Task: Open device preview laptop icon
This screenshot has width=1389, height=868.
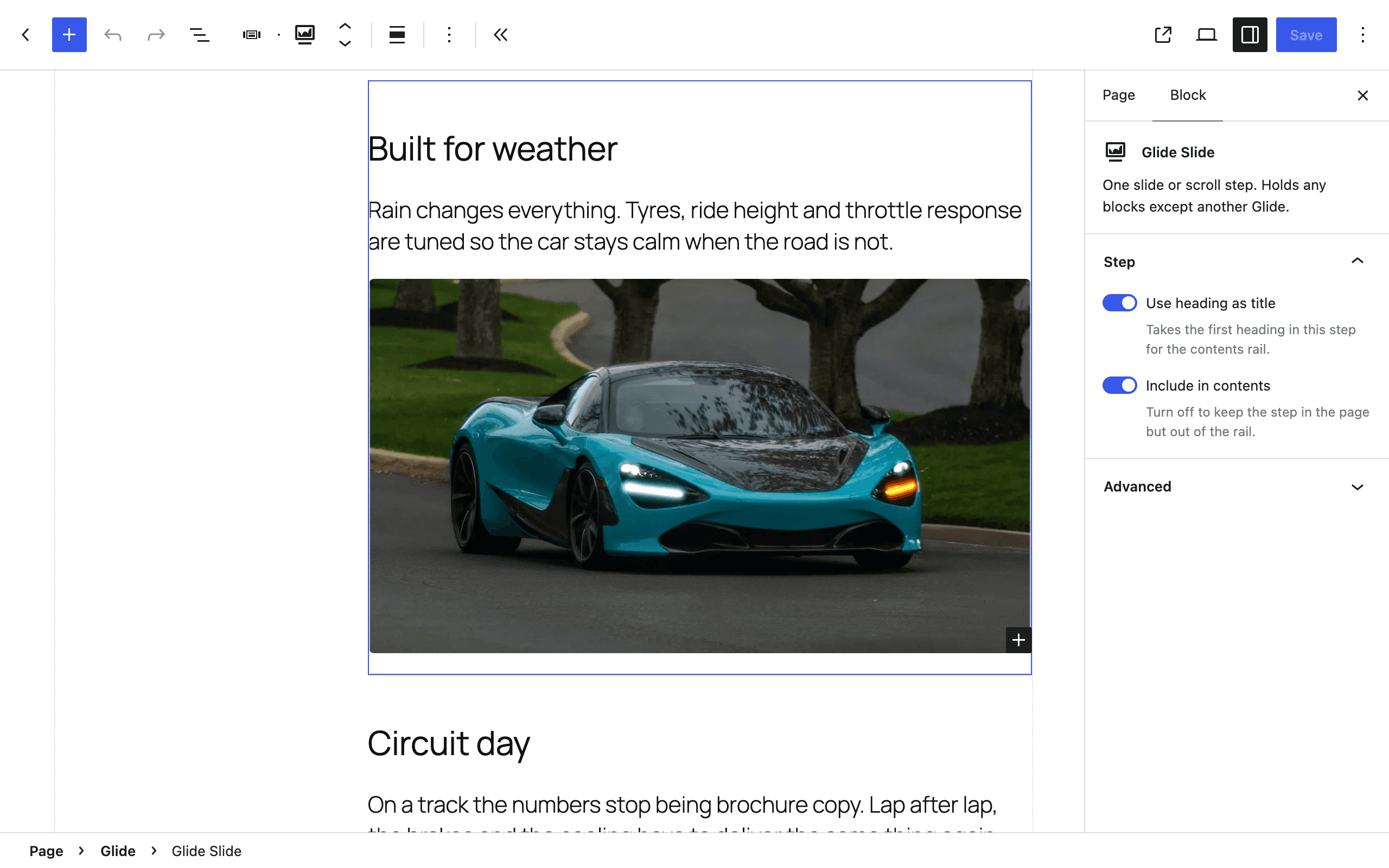Action: coord(1207,34)
